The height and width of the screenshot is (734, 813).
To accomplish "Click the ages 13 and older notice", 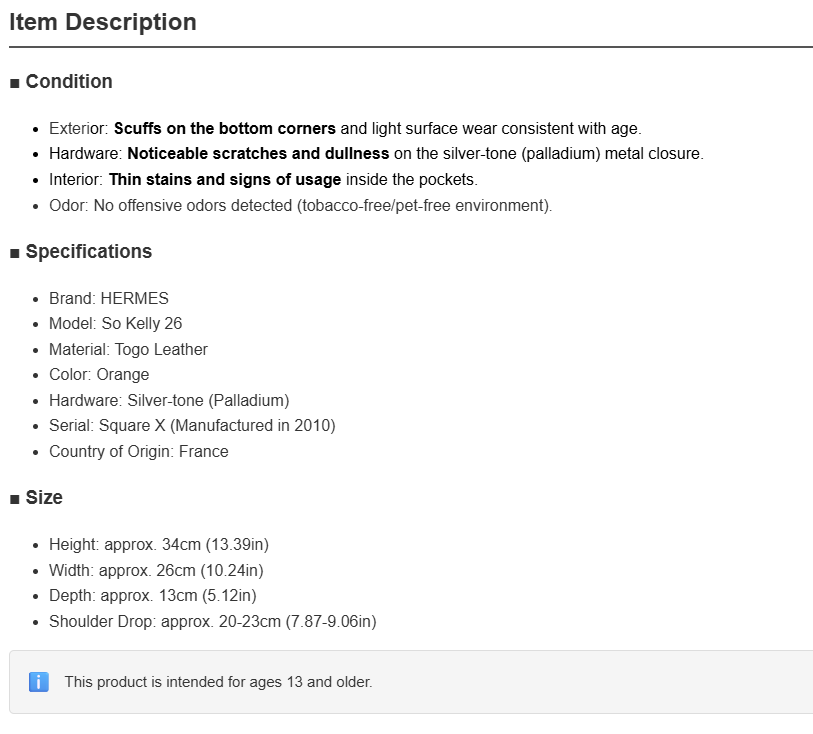I will (x=218, y=682).
